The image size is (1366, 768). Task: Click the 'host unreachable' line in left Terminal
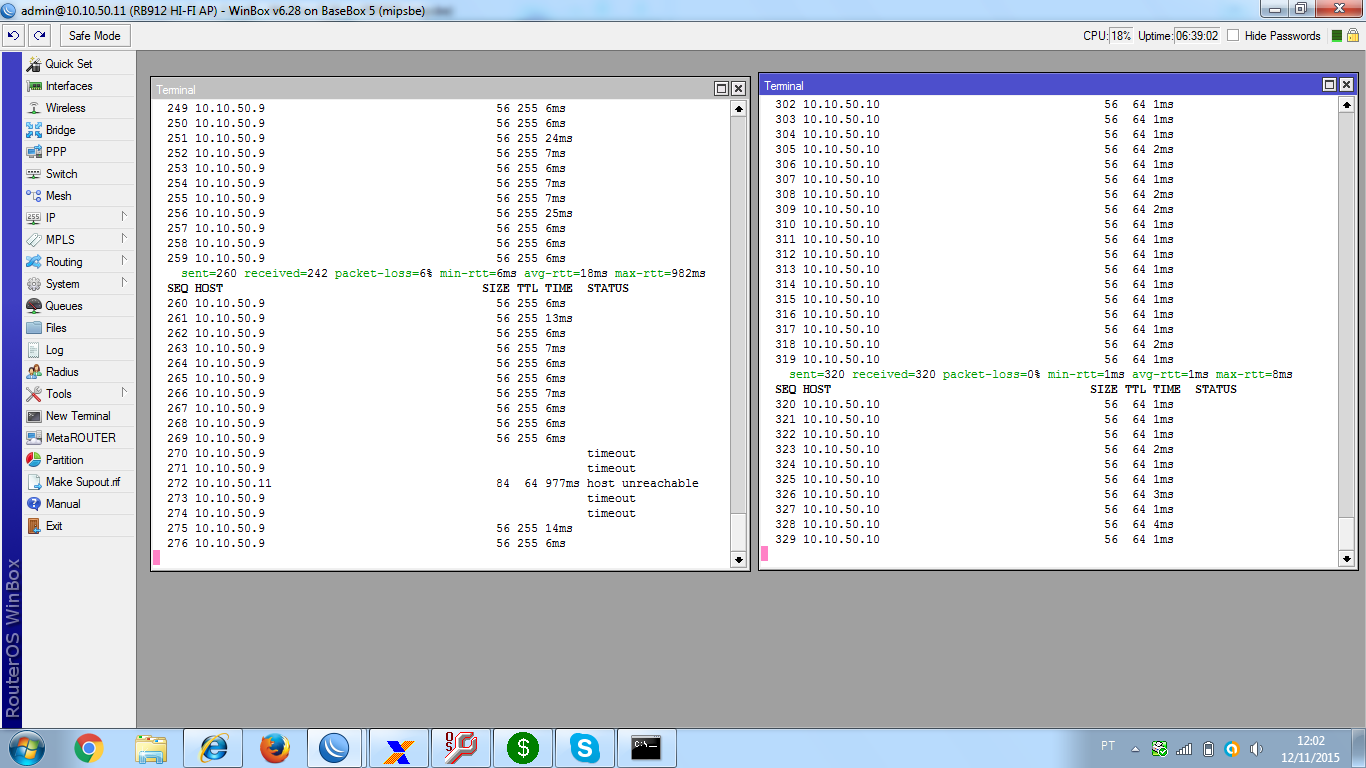432,483
